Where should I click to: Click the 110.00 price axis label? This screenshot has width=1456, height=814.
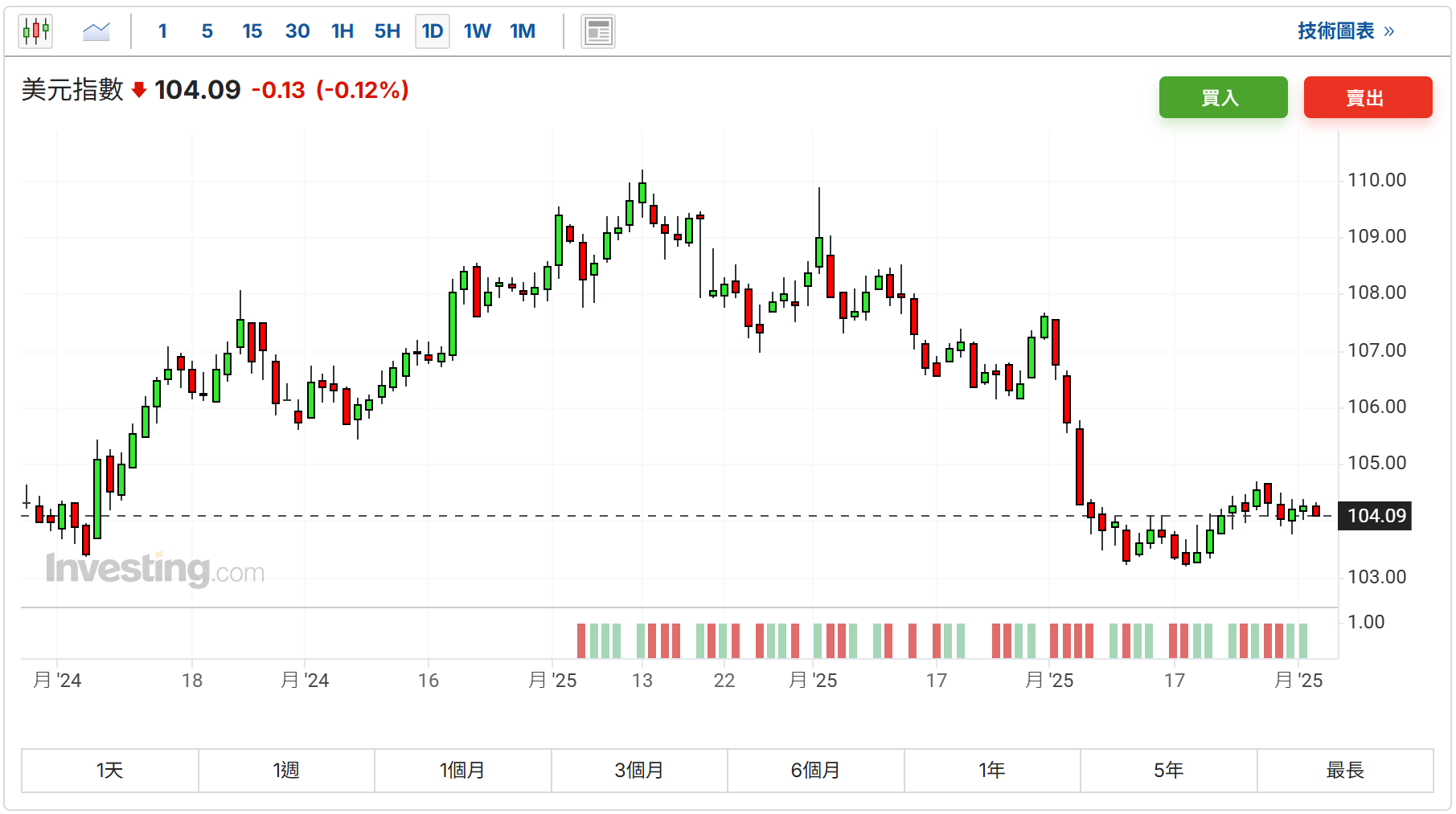coord(1376,180)
